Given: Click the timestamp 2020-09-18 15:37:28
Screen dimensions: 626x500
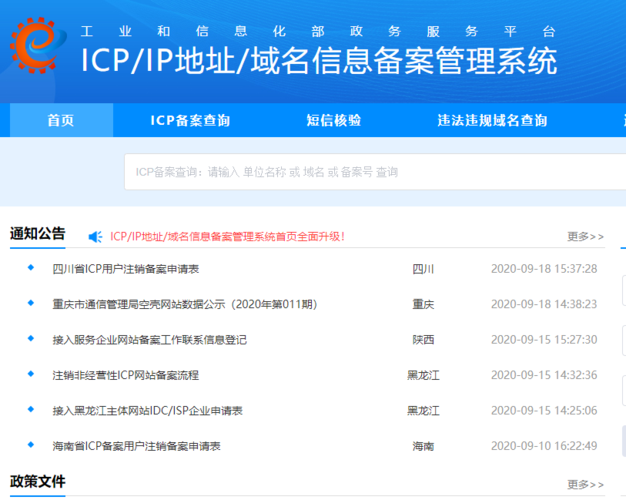Looking at the screenshot, I should pos(544,269).
